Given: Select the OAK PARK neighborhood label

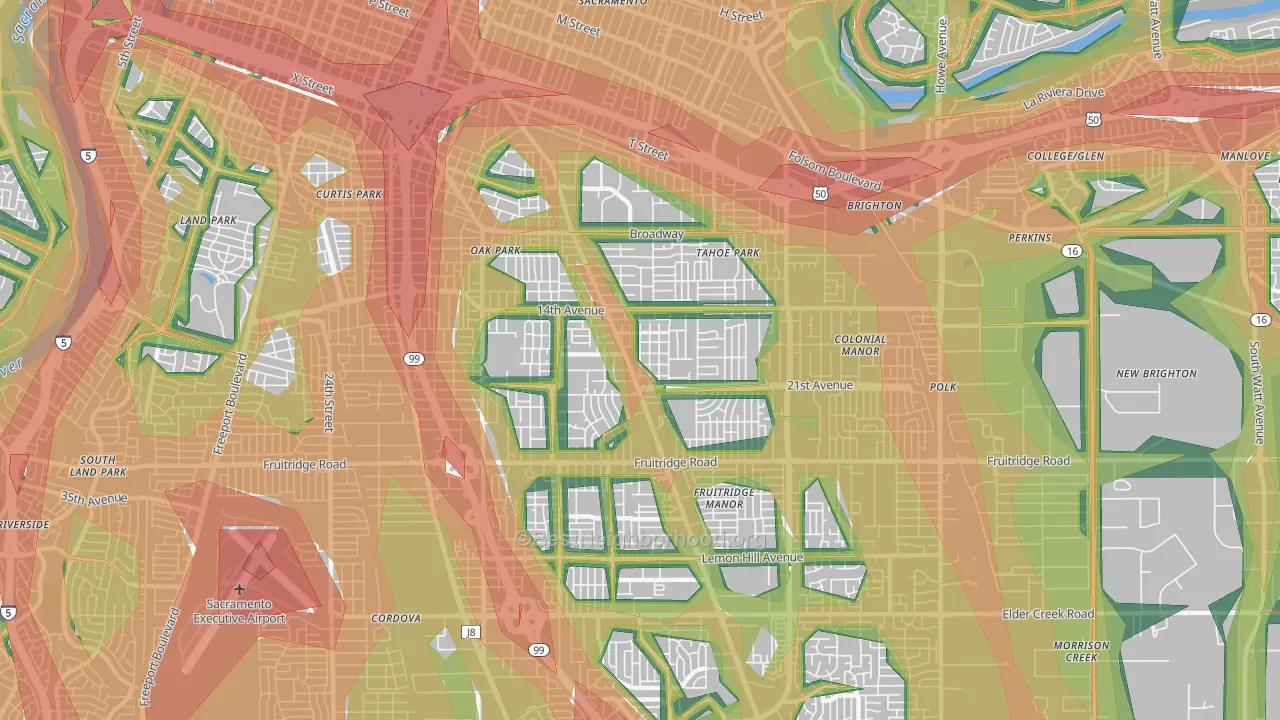Looking at the screenshot, I should click(x=496, y=251).
